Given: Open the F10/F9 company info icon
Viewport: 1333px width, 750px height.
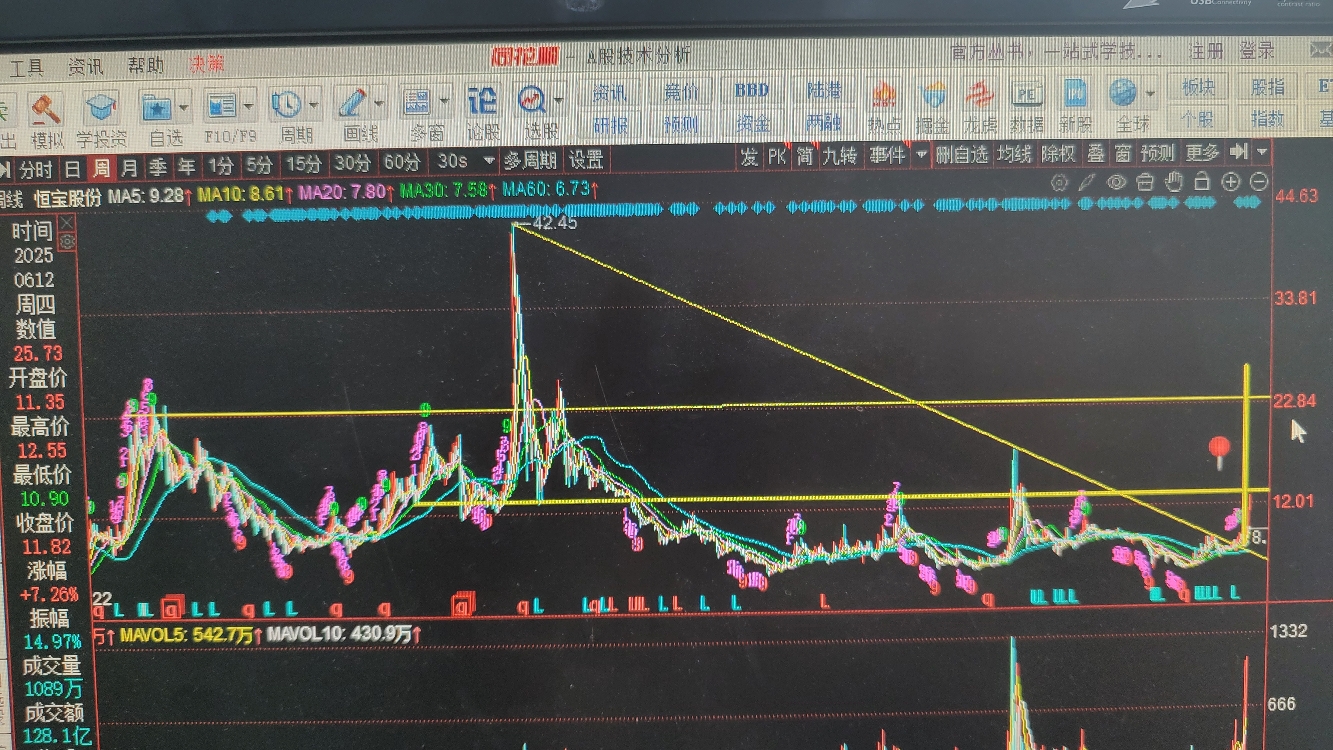Looking at the screenshot, I should [x=221, y=105].
